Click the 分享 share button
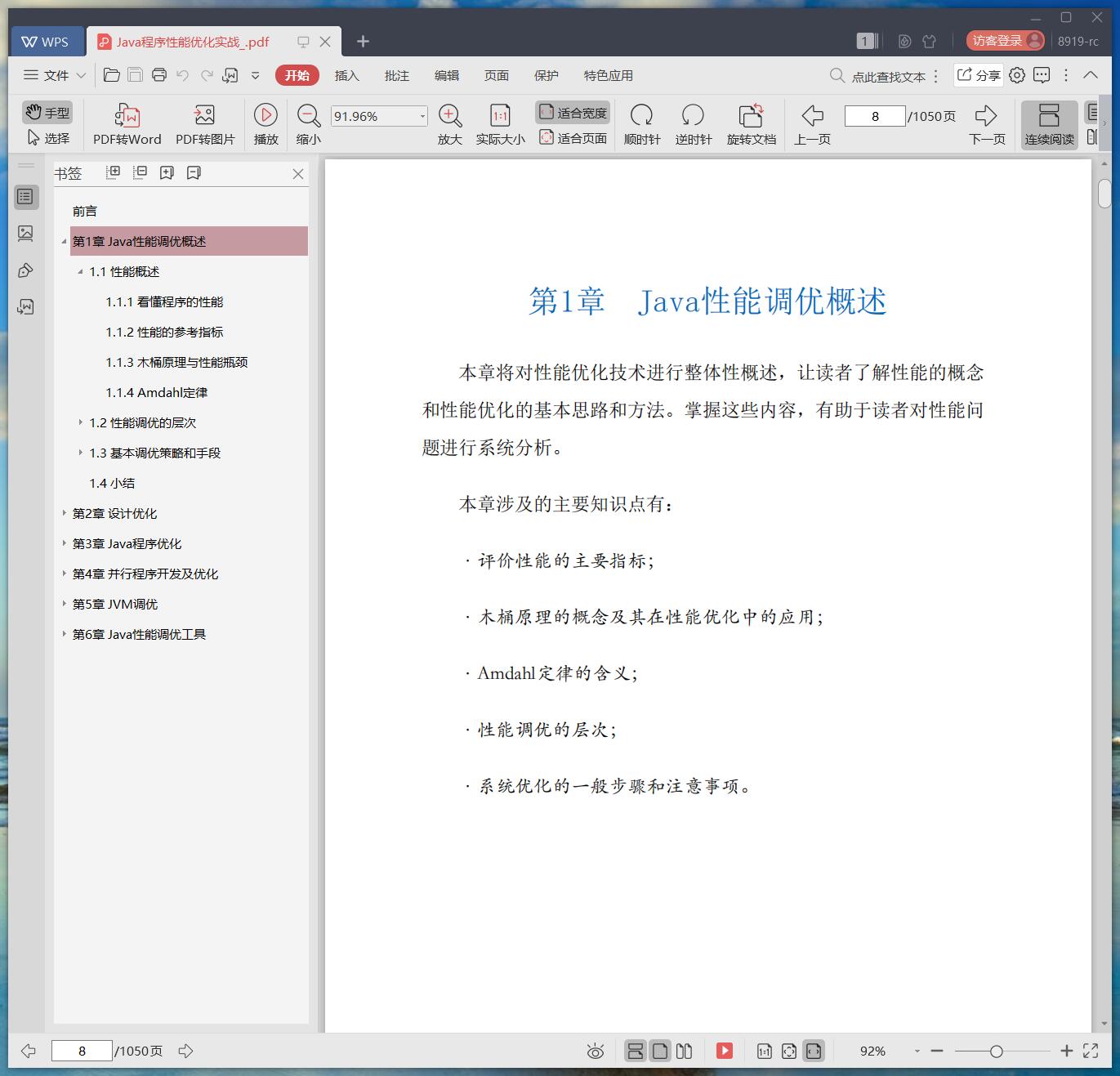This screenshot has height=1076, width=1120. [x=979, y=75]
